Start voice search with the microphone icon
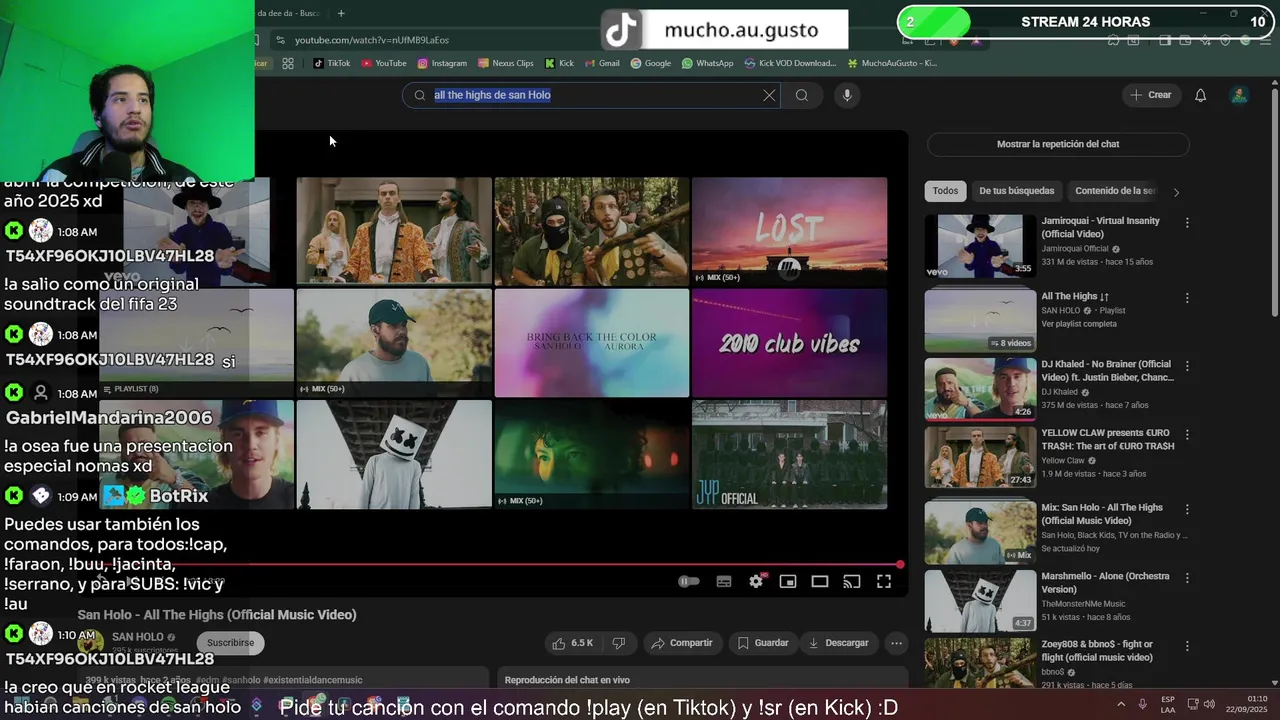Viewport: 1280px width, 720px height. tap(847, 95)
